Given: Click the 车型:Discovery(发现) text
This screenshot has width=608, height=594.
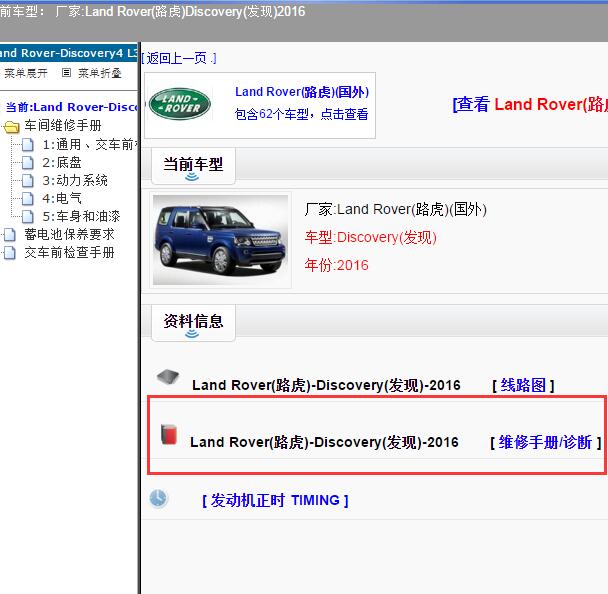Looking at the screenshot, I should 371,237.
